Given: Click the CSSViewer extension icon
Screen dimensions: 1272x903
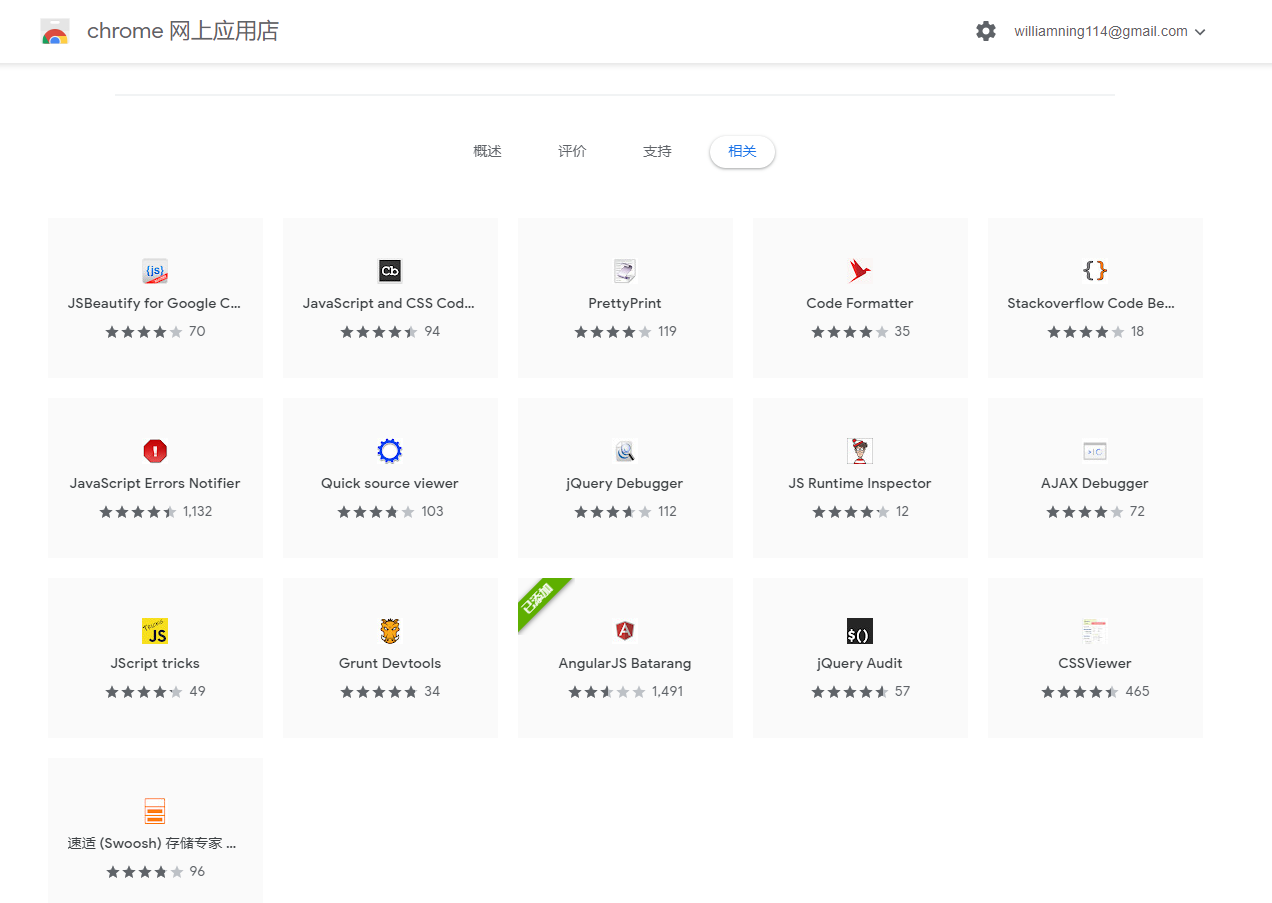Looking at the screenshot, I should (1095, 631).
